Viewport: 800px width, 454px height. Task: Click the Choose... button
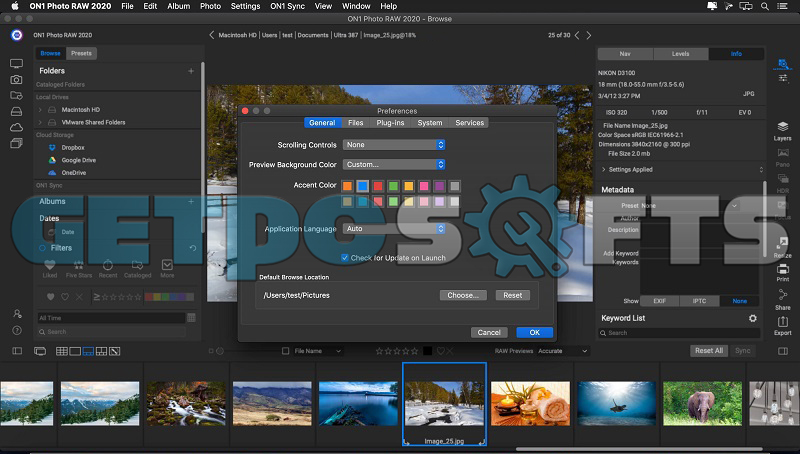[x=463, y=295]
